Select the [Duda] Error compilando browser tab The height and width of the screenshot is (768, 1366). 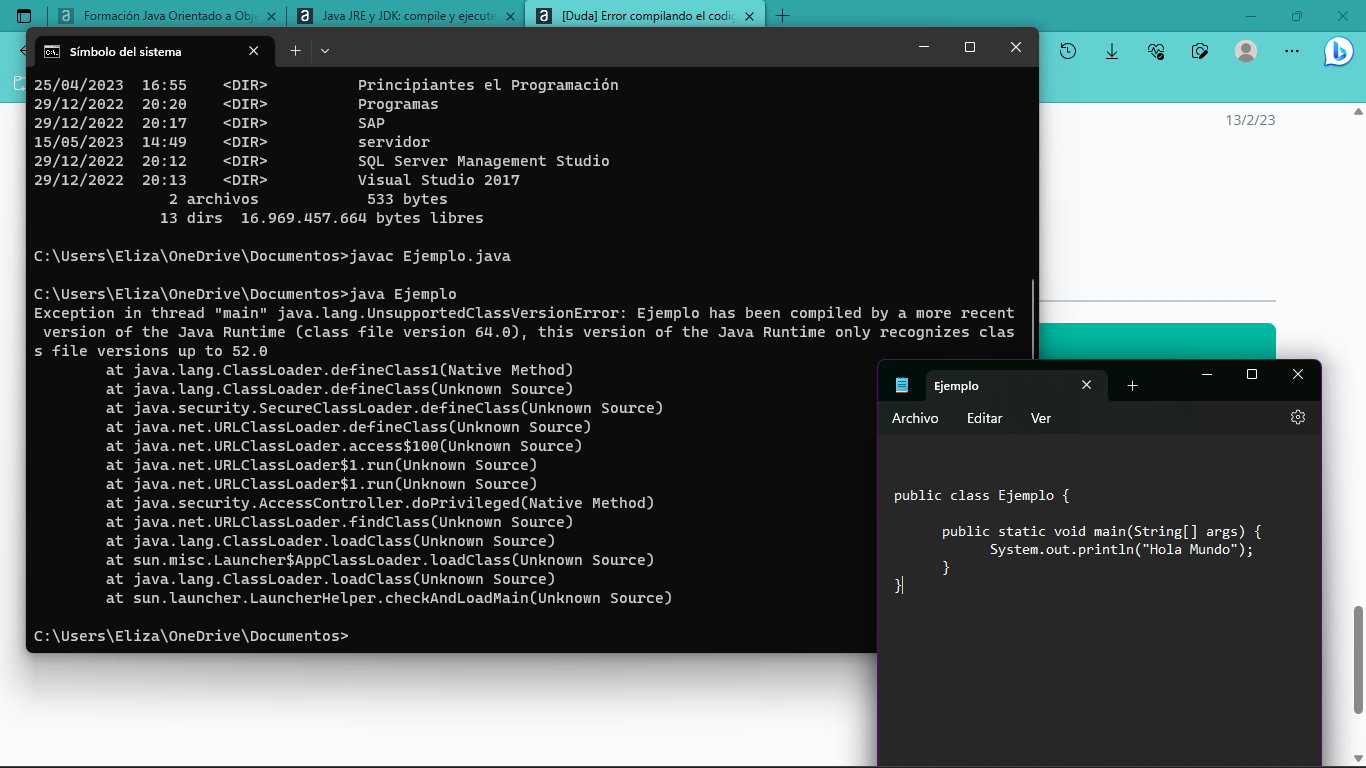(644, 16)
